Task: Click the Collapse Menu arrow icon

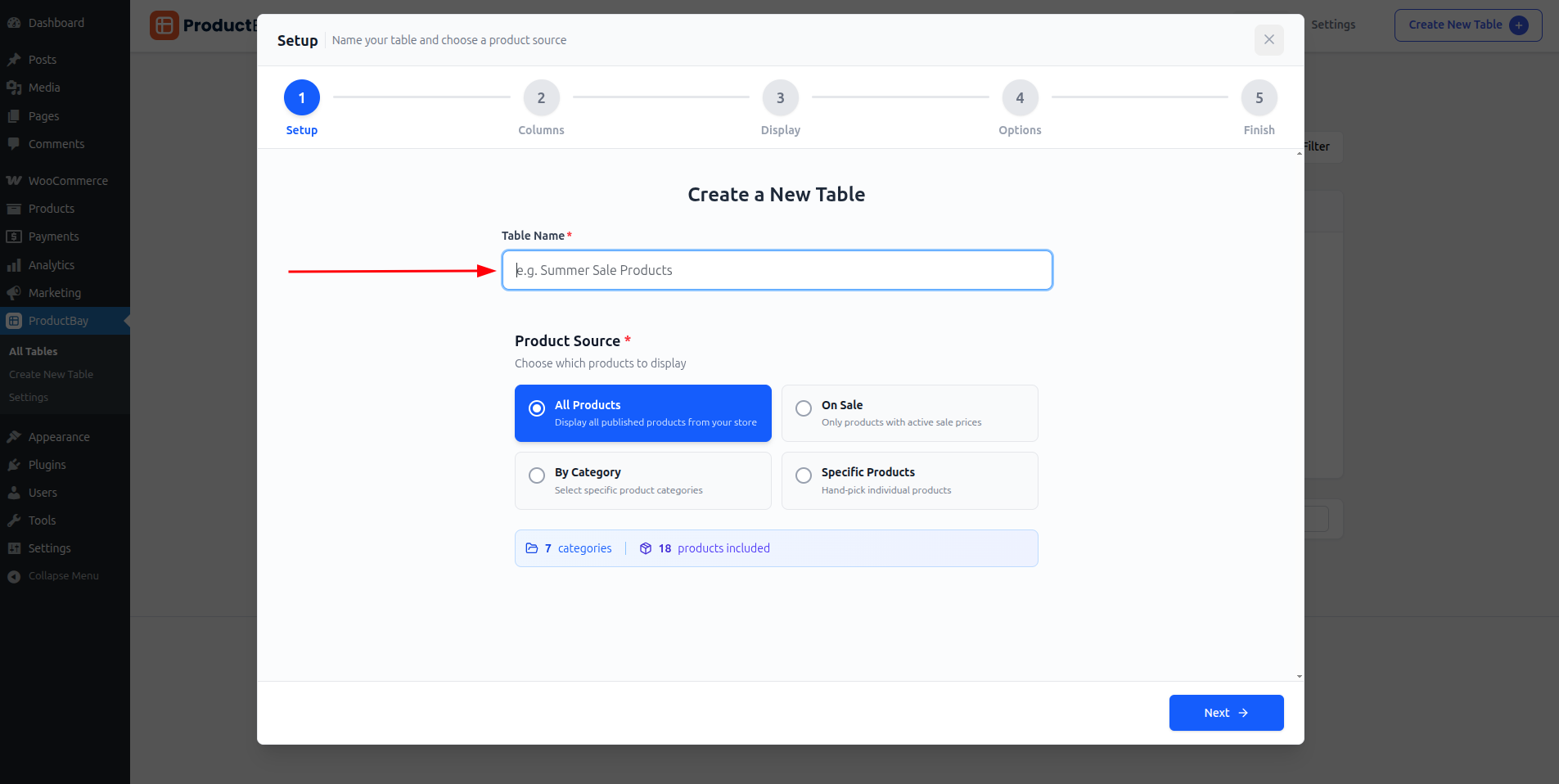Action: click(x=14, y=576)
